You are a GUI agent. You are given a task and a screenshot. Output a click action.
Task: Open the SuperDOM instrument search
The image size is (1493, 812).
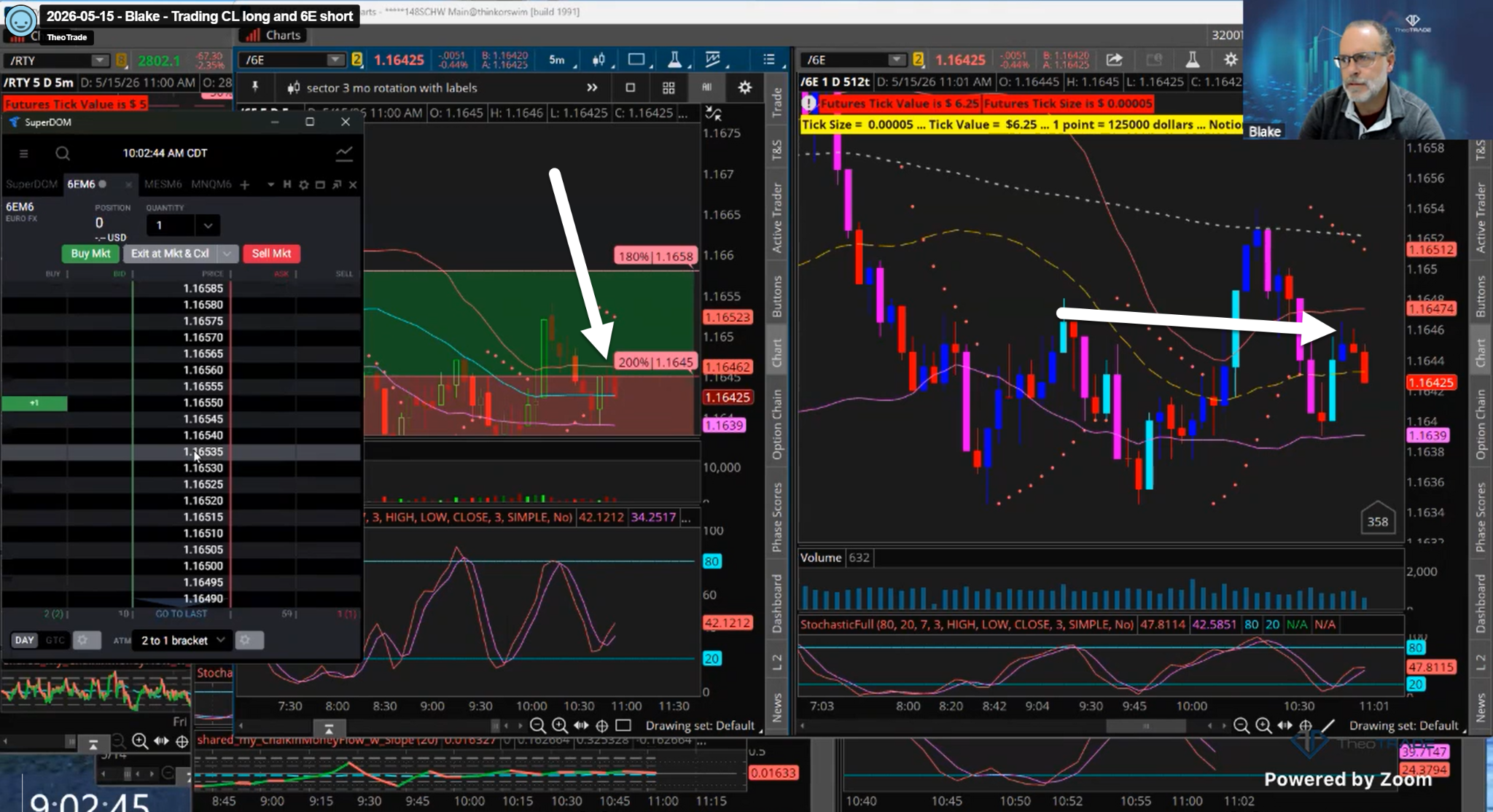63,153
